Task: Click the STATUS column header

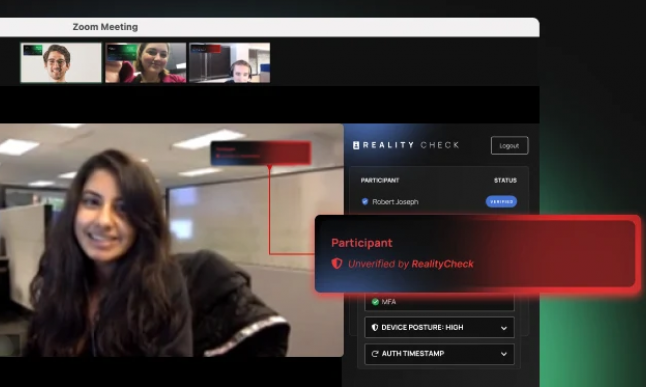Action: (x=505, y=180)
